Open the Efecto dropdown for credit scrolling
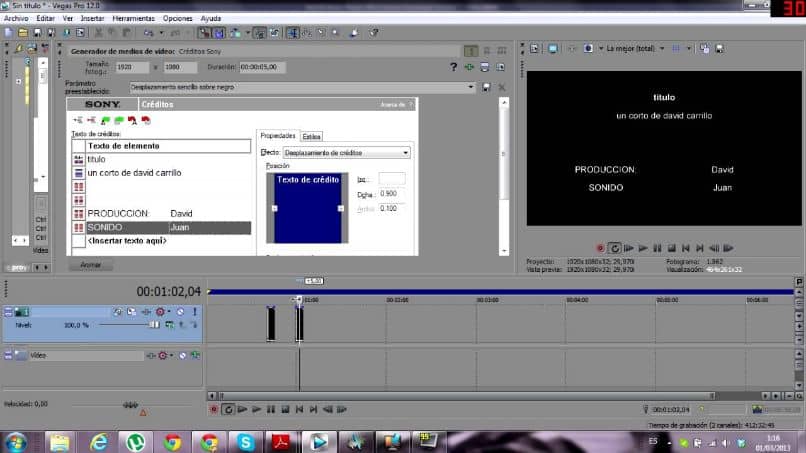 pos(405,153)
